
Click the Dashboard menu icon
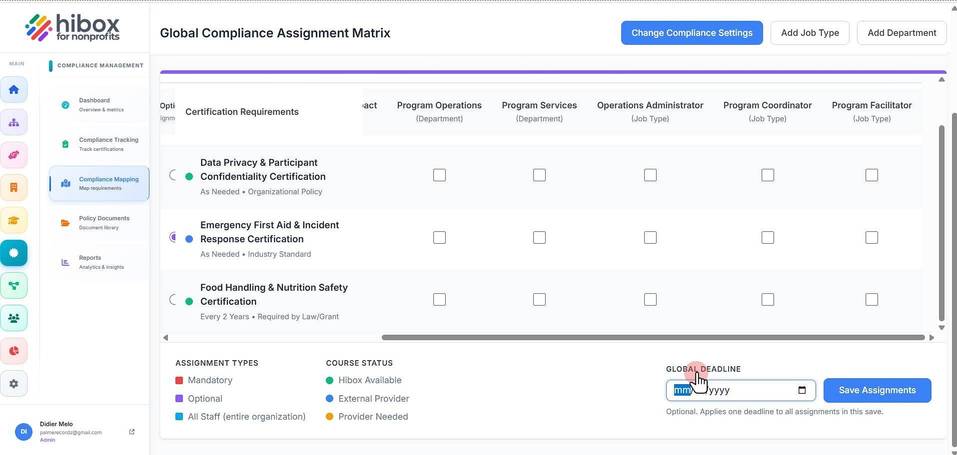coord(65,105)
